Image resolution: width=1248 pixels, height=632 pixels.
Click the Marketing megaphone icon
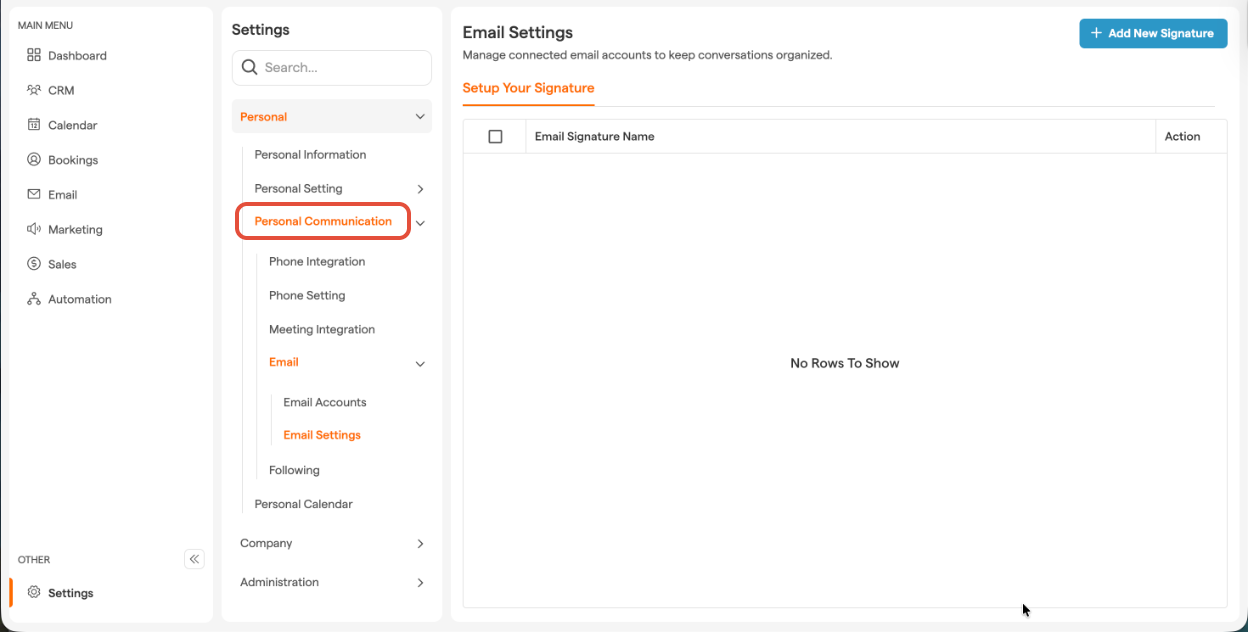34,229
